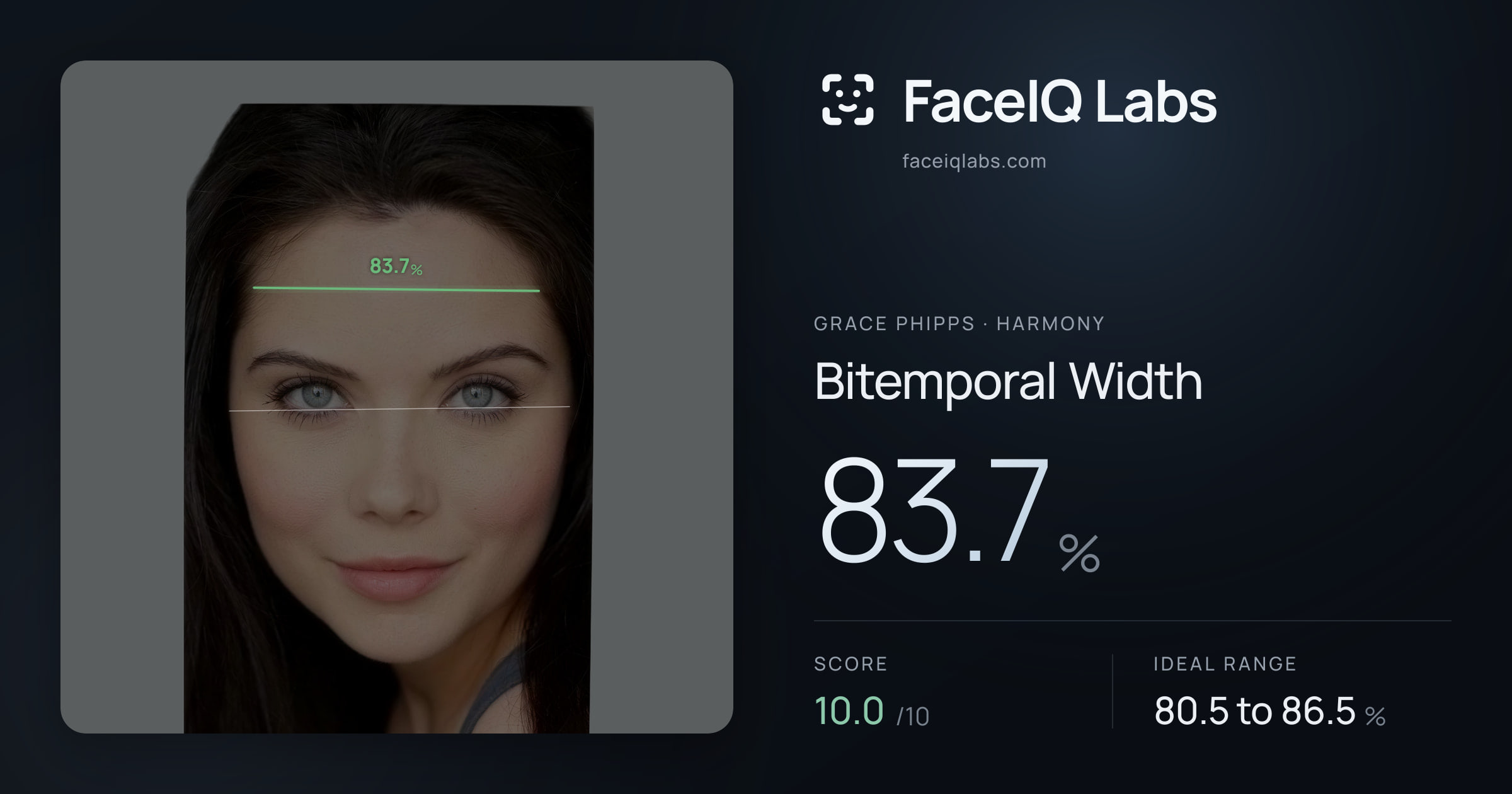This screenshot has height=794, width=1512.
Task: Click the green 83.7% label on photo
Action: click(x=396, y=267)
